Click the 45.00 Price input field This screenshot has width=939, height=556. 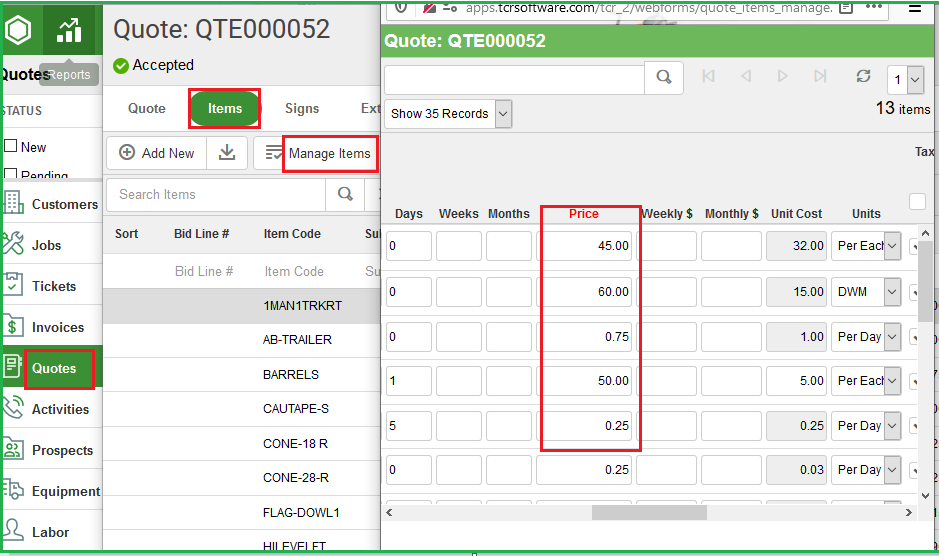(585, 246)
